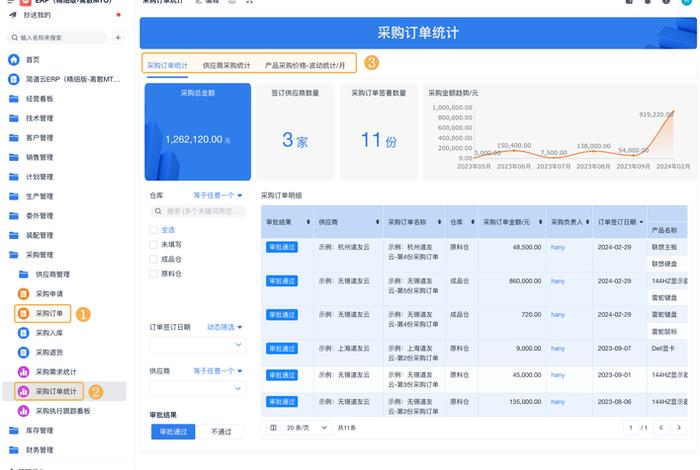Viewport: 700px width, 470px height.
Task: Click the first hany link in table
Action: [558, 247]
